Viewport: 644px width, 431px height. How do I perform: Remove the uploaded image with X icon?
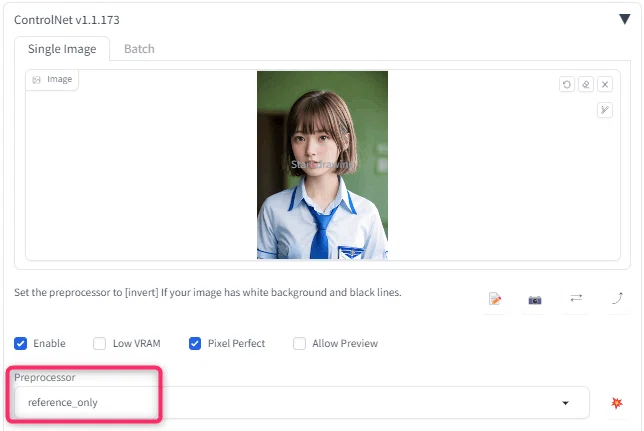coord(605,85)
